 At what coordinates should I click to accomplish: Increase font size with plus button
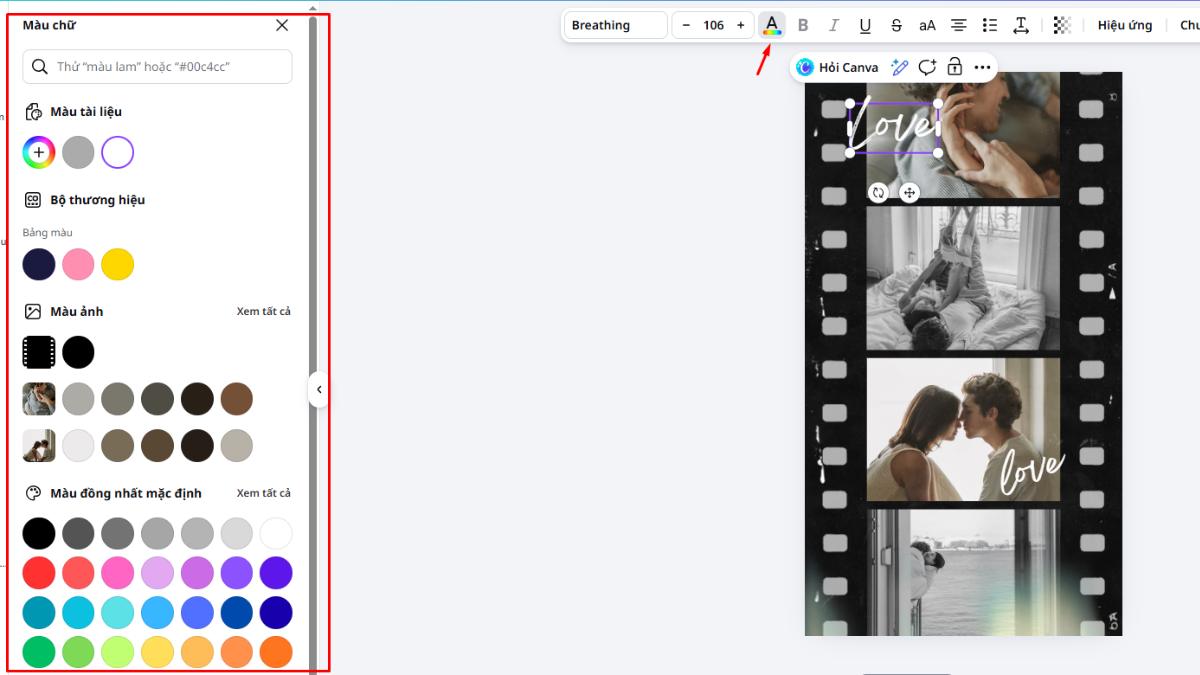click(x=740, y=25)
